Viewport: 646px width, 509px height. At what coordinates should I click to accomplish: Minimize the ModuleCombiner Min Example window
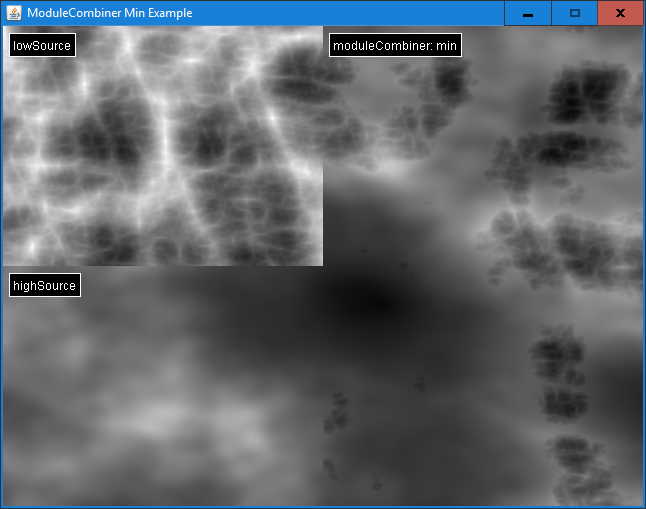[527, 13]
